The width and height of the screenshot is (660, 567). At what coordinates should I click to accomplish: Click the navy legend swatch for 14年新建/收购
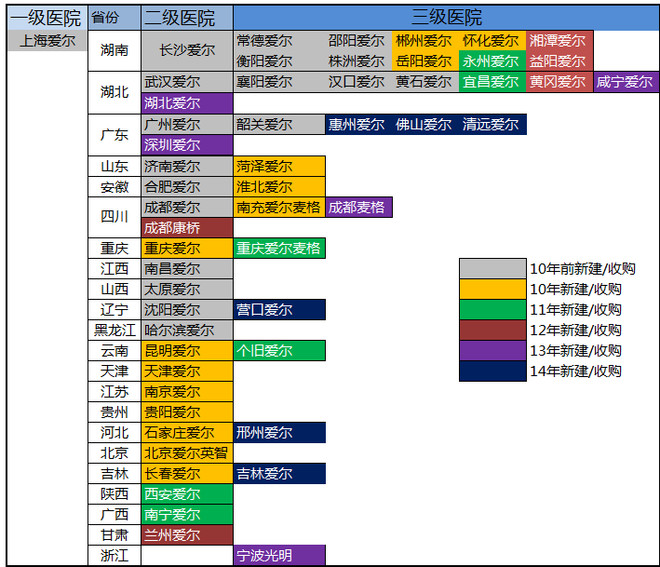(492, 371)
